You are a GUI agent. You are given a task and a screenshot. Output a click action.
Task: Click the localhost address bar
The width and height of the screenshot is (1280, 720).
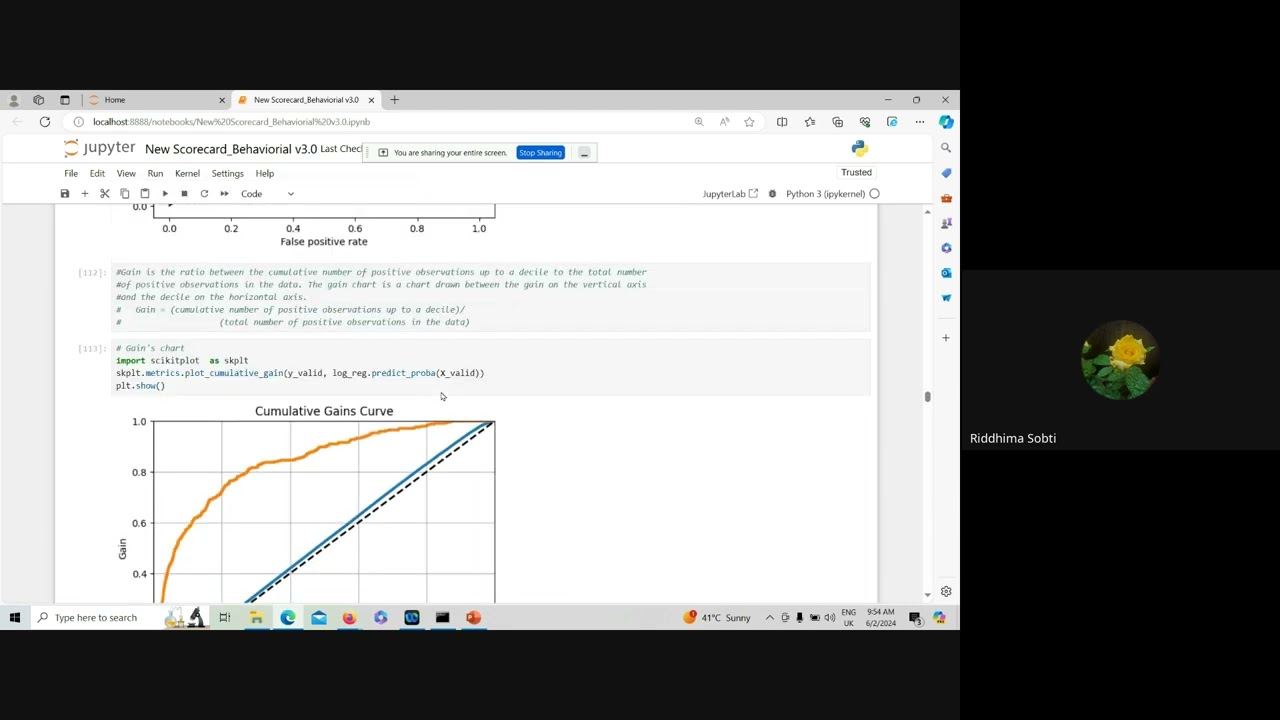tap(380, 122)
